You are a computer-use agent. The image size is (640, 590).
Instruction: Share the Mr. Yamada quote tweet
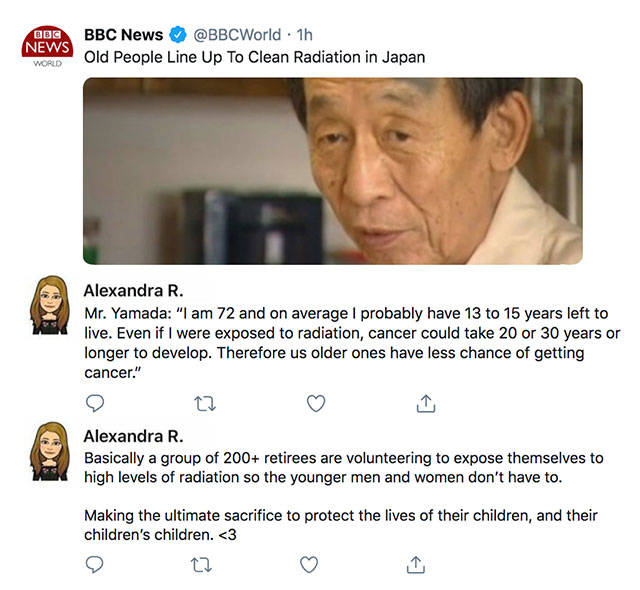click(x=426, y=403)
